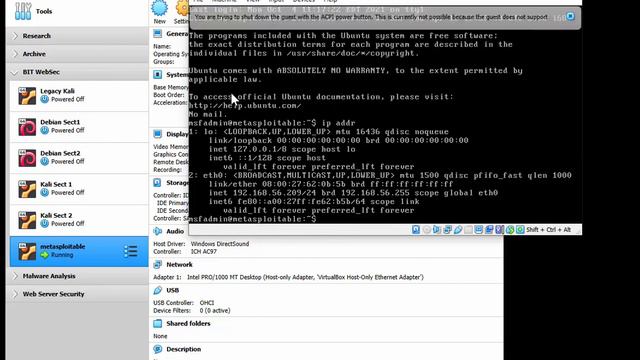Select the Kali Sect 2 virtual machine
640x360 pixels.
(x=79, y=220)
